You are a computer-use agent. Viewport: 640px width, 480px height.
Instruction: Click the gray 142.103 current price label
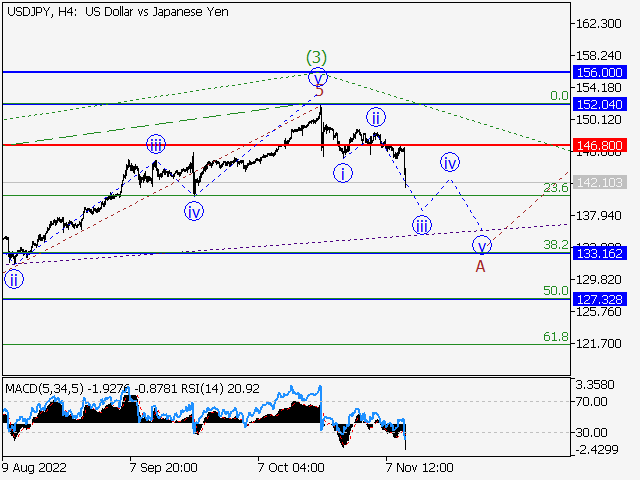(600, 182)
